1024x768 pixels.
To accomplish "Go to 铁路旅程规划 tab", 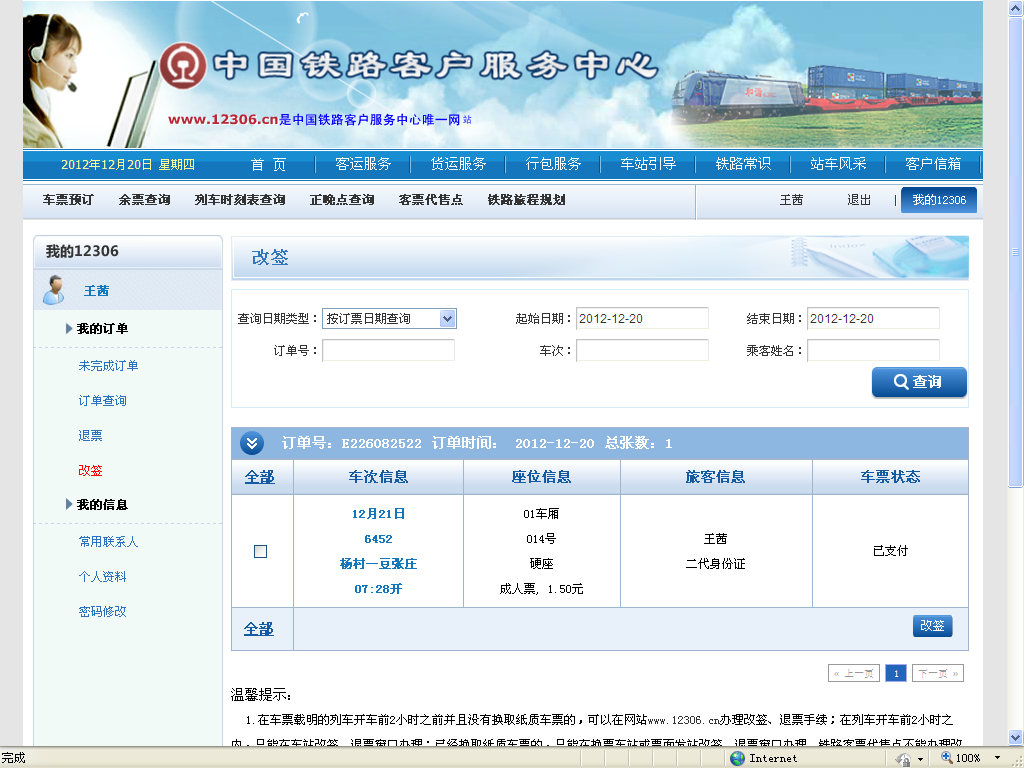I will (526, 200).
